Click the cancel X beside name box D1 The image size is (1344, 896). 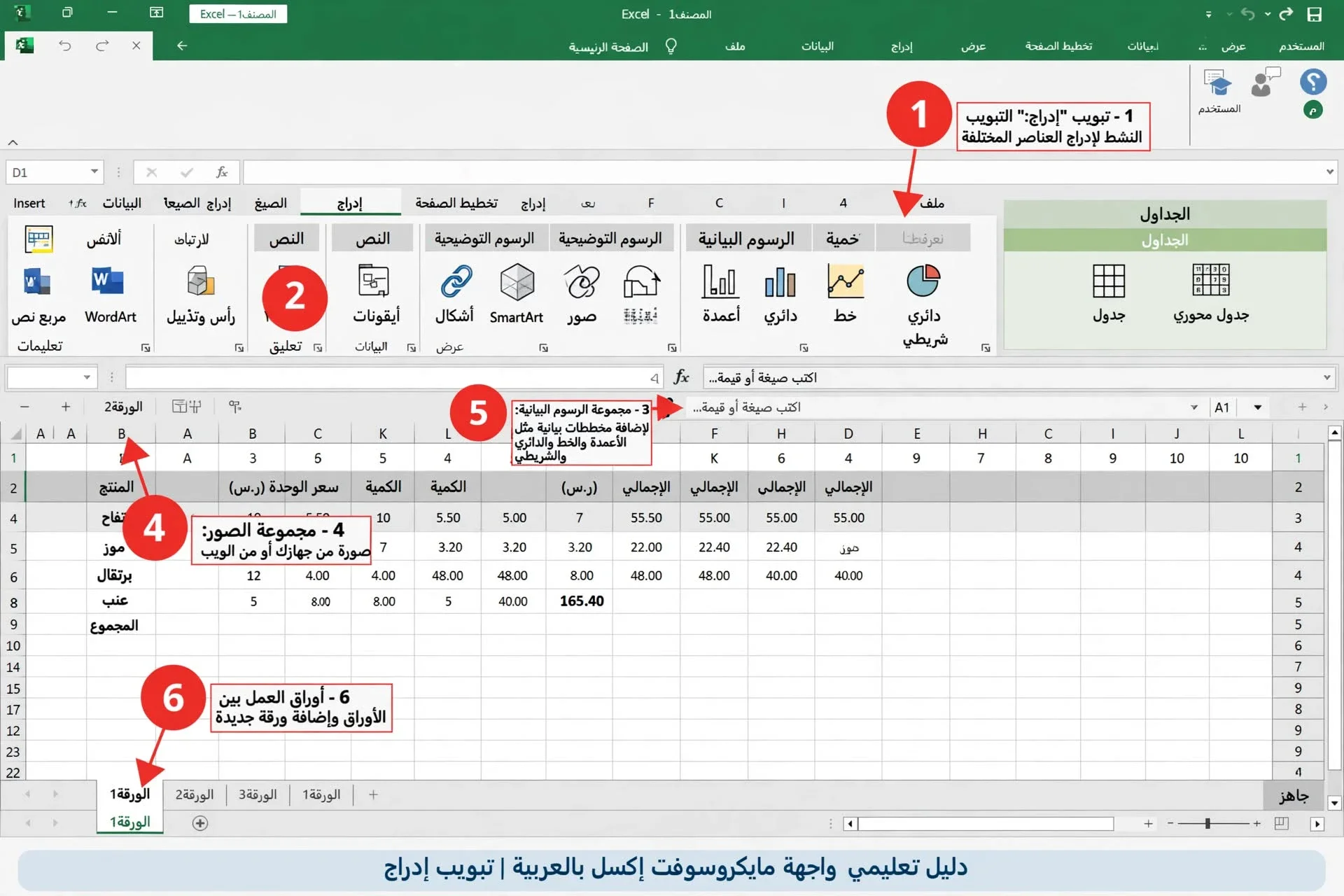point(151,172)
